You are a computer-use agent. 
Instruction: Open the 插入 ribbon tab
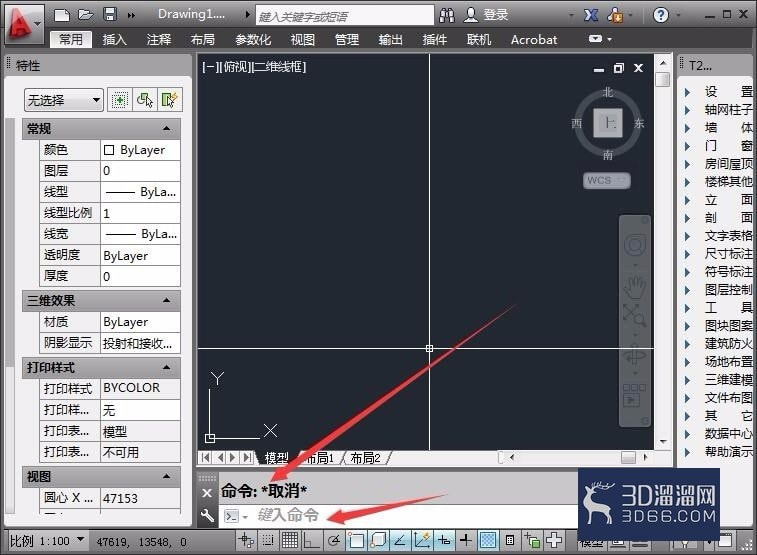115,40
